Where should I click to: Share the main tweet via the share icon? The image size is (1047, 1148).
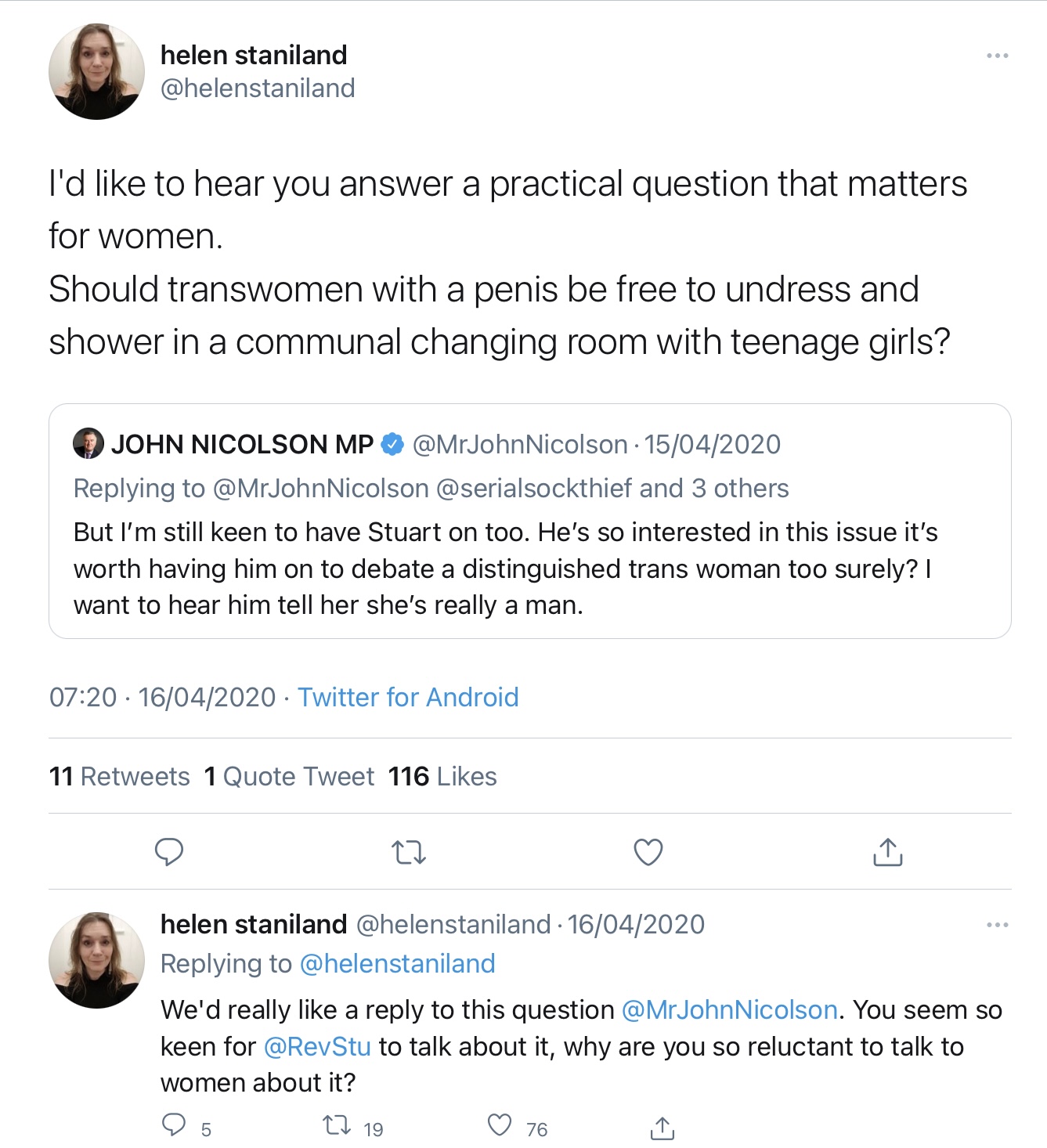887,852
